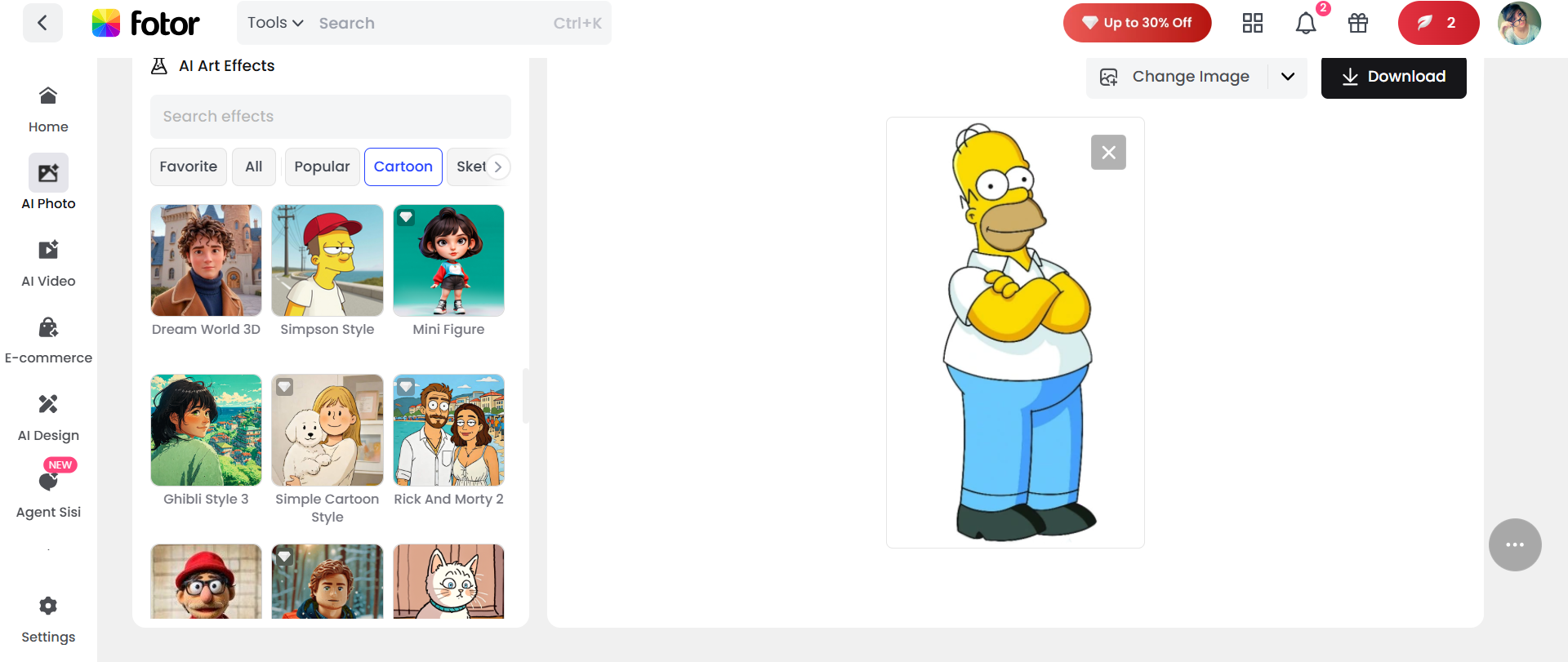Focus the top Search field
1568x662 pixels.
tap(425, 23)
